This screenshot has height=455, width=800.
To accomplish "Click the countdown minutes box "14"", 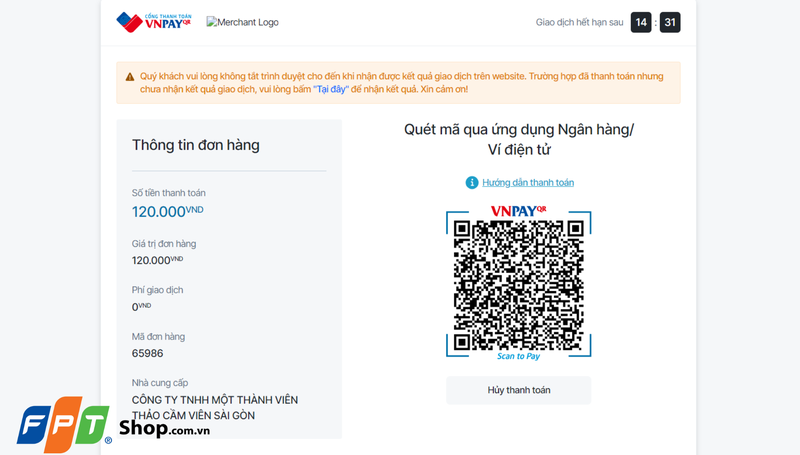I will [641, 22].
